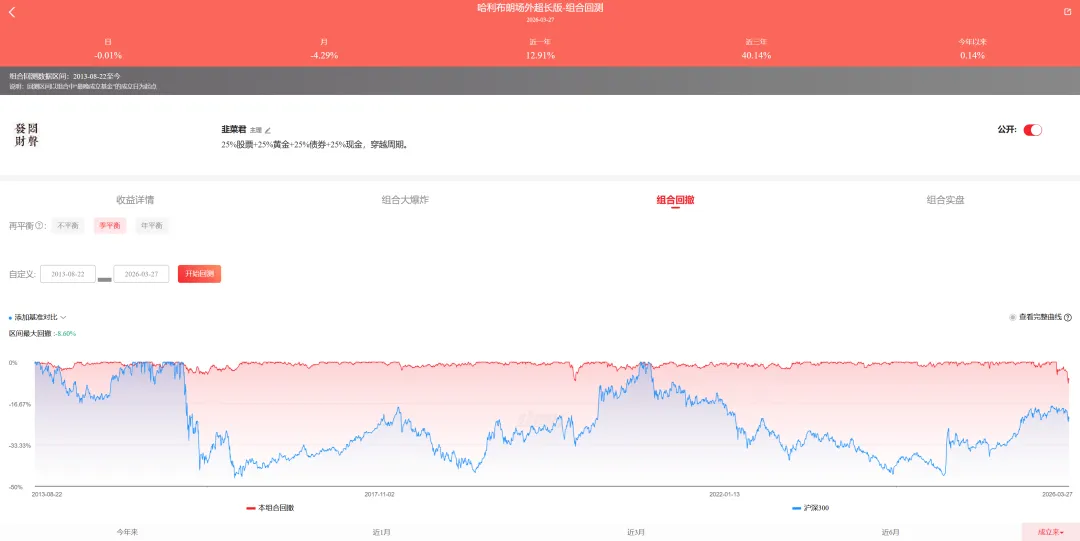Click the 發圈財帮 logo
Viewport: 1080px width, 541px height.
[x=27, y=135]
